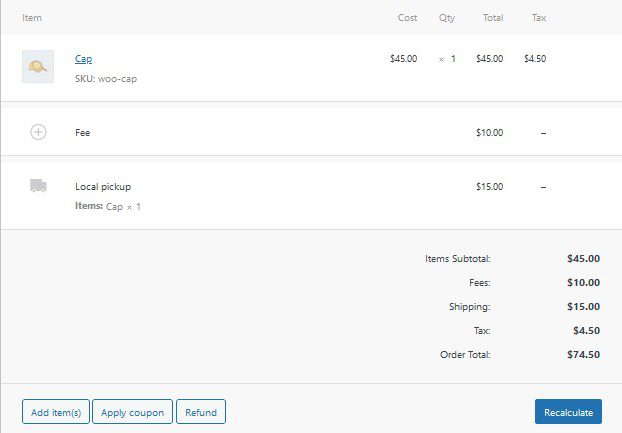Click the Fee total $10.00 in row
The width and height of the screenshot is (622, 433).
click(x=489, y=132)
